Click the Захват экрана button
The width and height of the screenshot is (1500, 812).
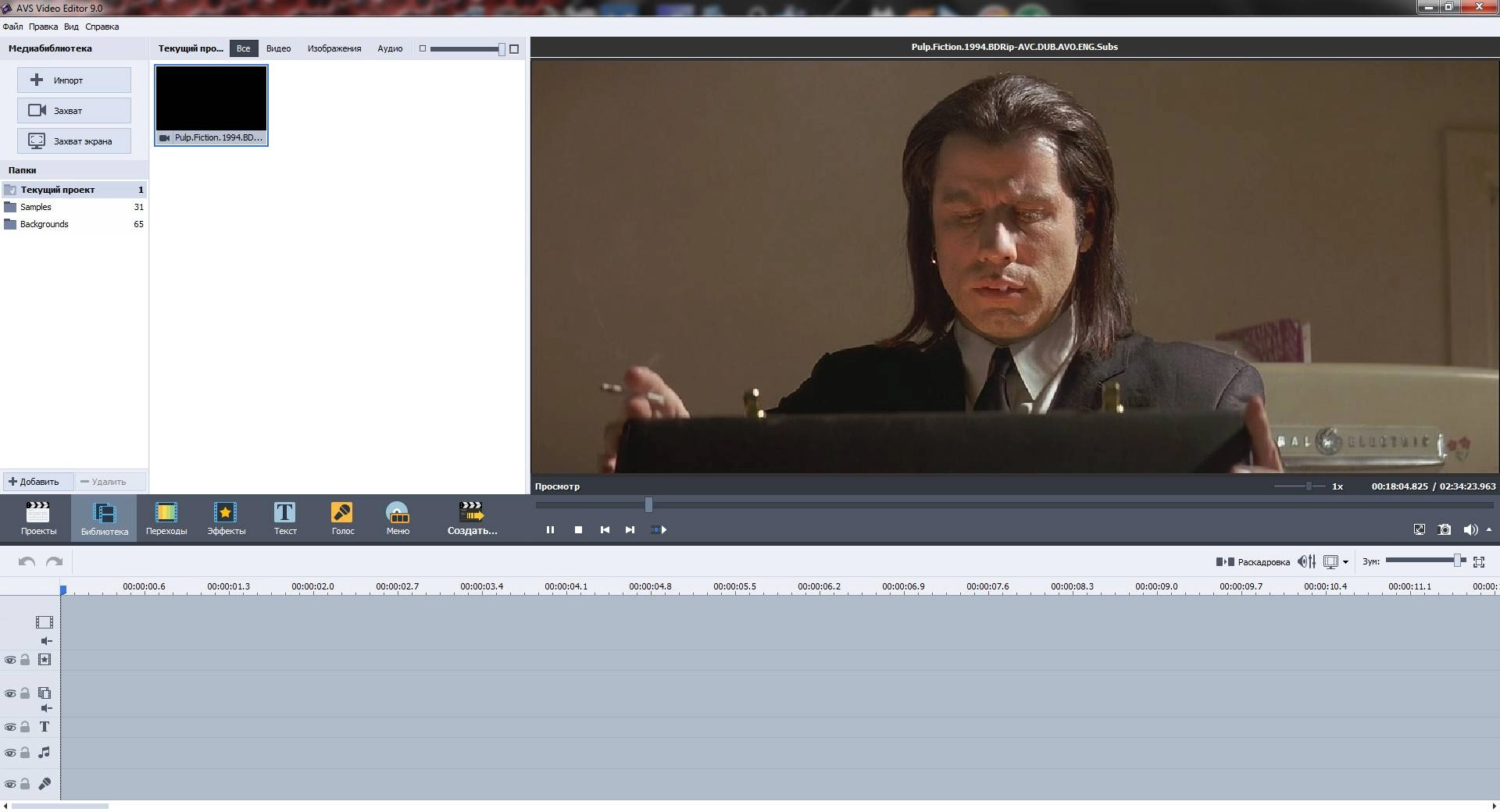(74, 141)
